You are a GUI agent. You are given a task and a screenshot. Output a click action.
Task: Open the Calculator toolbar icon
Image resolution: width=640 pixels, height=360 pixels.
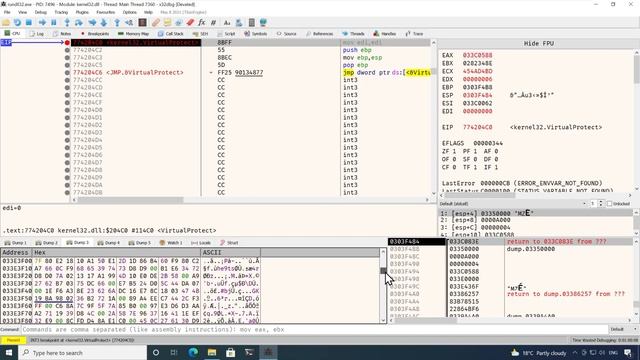251,22
